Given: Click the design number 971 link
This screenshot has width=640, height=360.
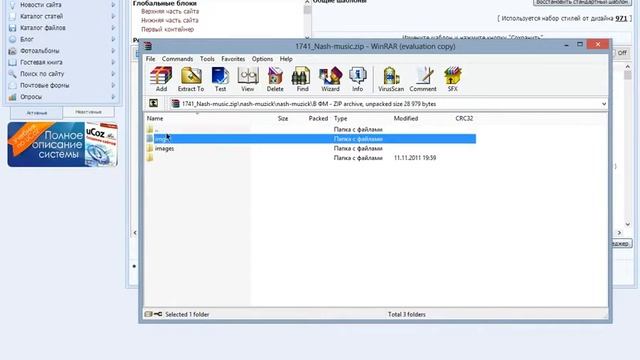Looking at the screenshot, I should point(621,18).
